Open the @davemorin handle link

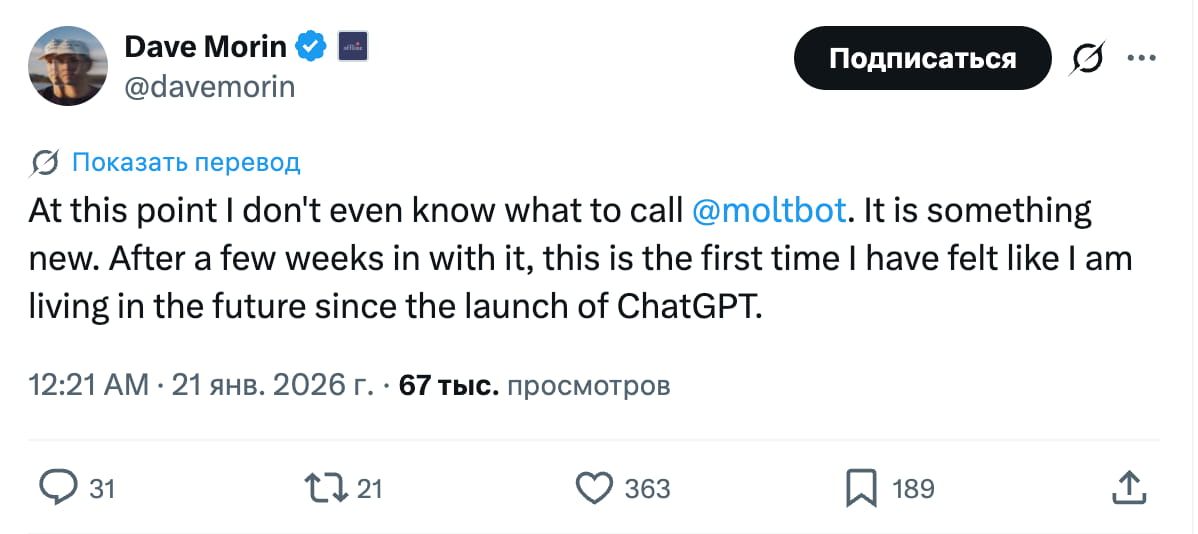[x=209, y=87]
